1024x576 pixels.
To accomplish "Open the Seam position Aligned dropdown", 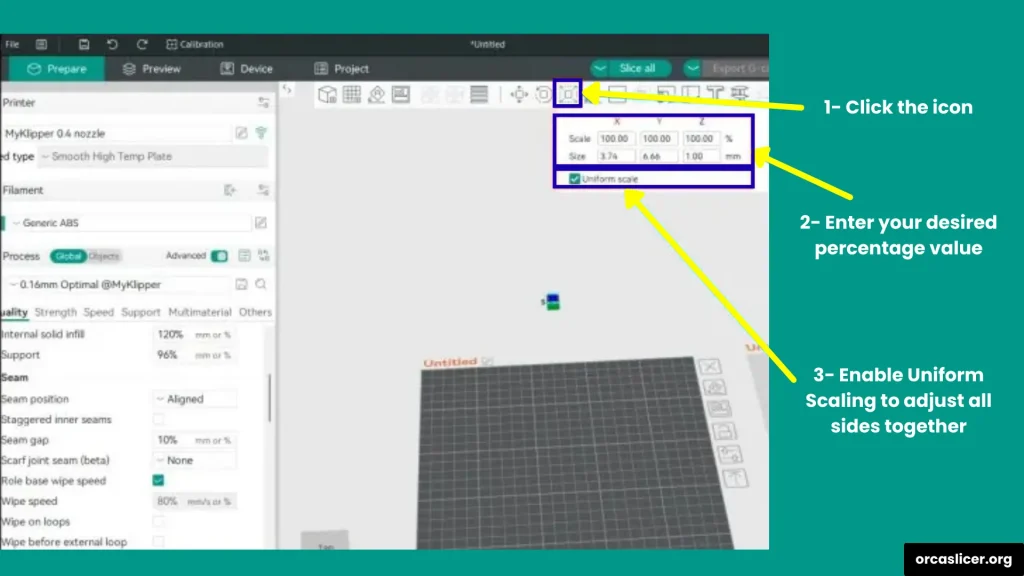I will [x=194, y=399].
